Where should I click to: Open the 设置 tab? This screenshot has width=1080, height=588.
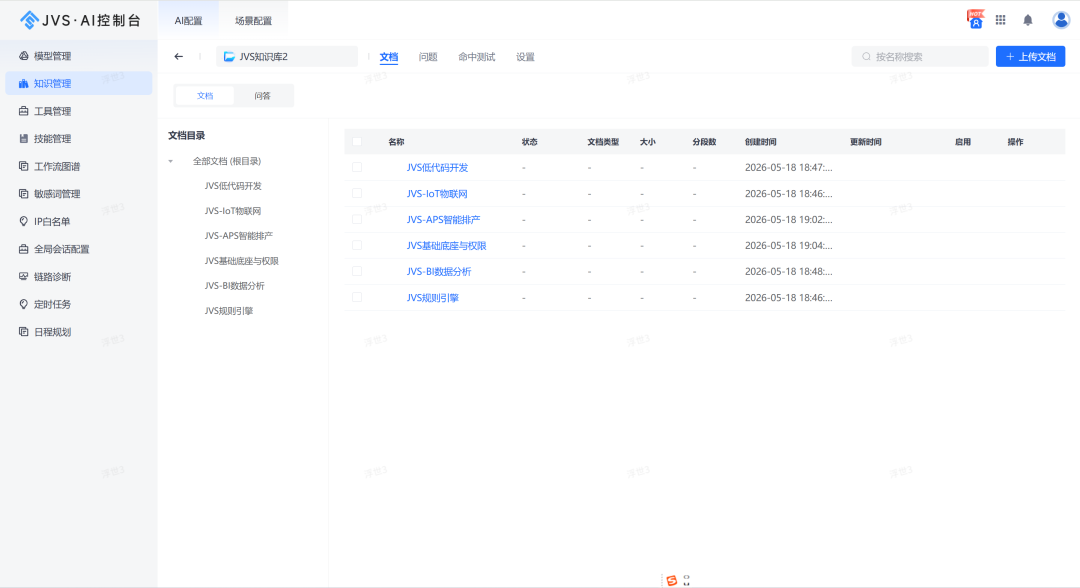pos(526,56)
